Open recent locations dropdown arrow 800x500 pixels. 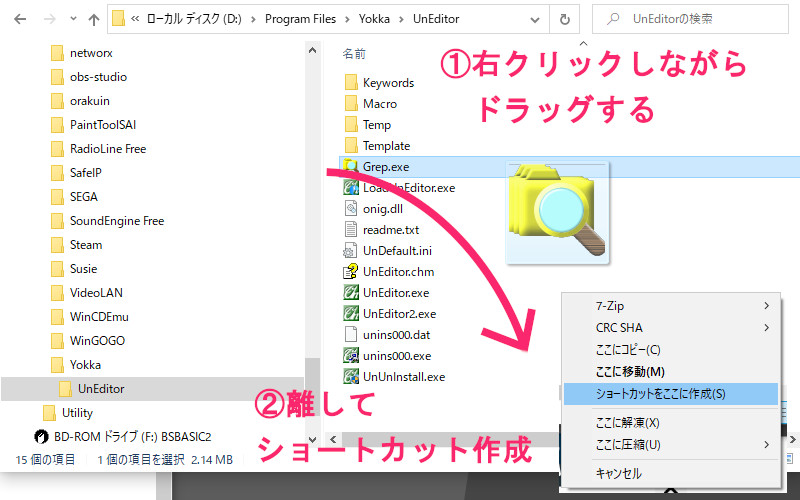point(73,19)
